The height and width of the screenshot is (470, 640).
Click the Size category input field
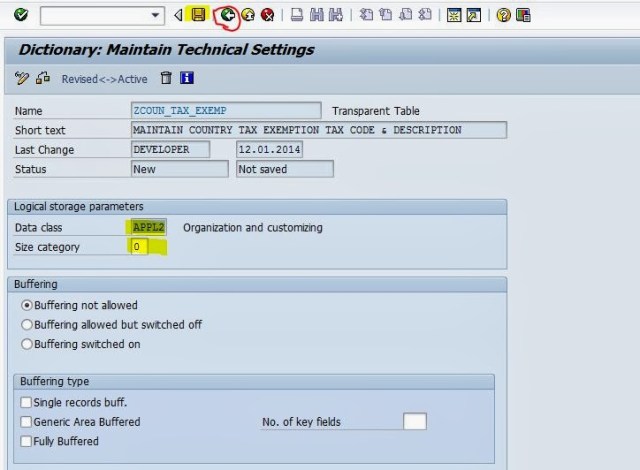(x=139, y=247)
